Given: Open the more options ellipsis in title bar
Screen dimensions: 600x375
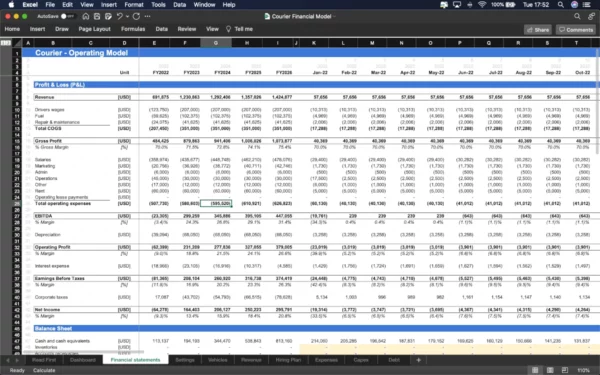Looking at the screenshot, I should point(148,16).
